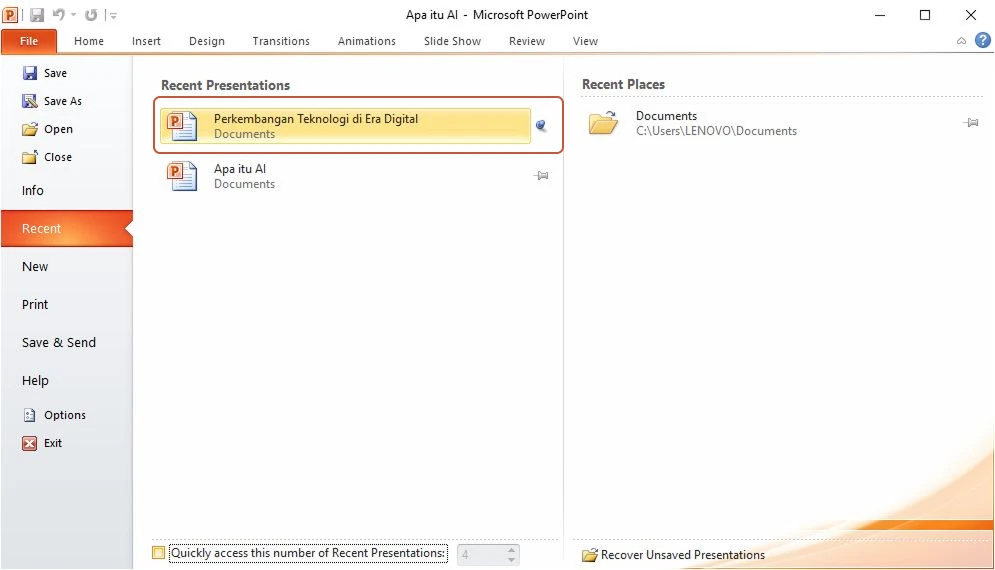Open the Undo history dropdown arrow
The height and width of the screenshot is (570, 995).
click(x=74, y=15)
